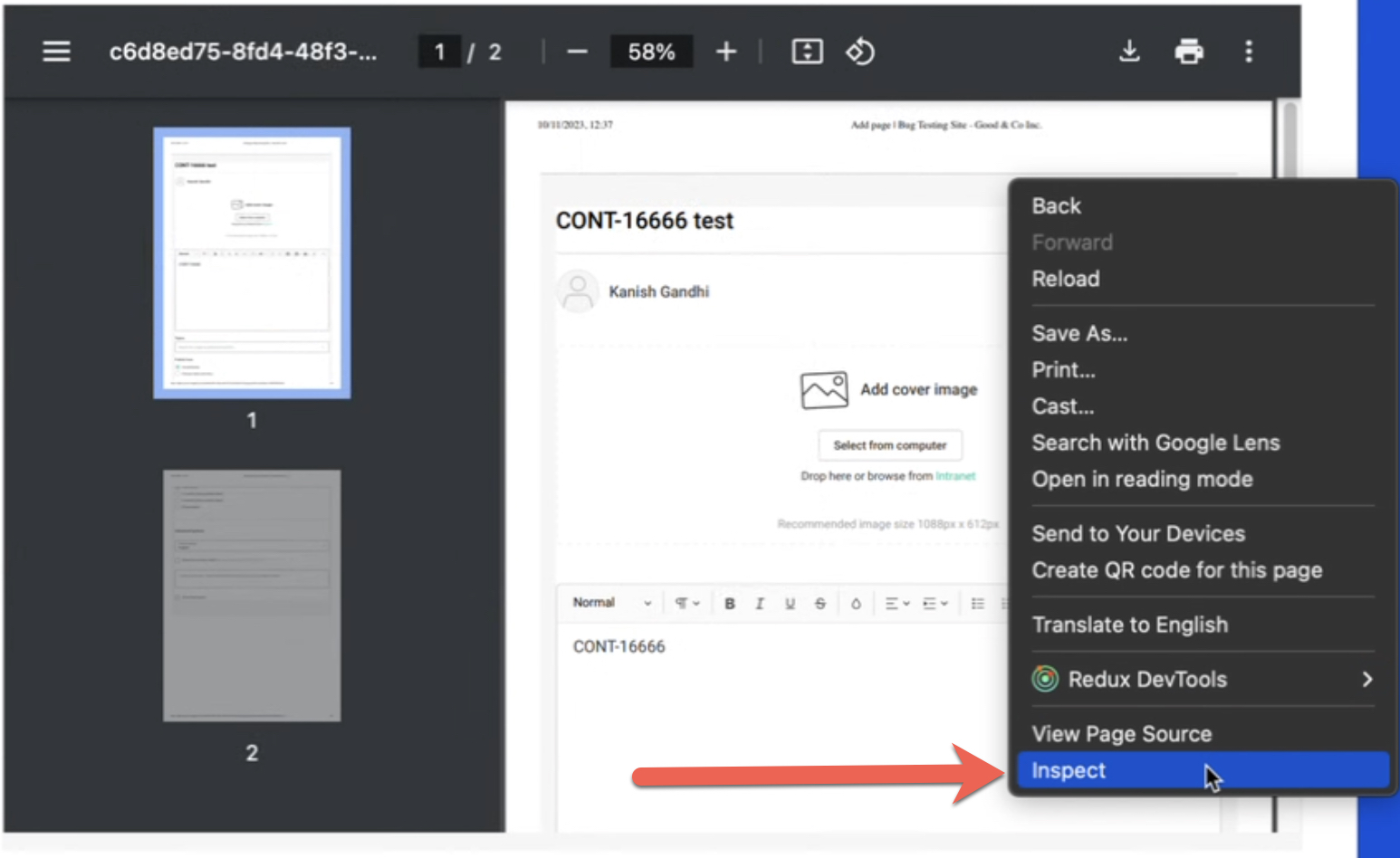Zoom in using the plus icon
Screen dimensions: 1400x858
click(725, 52)
